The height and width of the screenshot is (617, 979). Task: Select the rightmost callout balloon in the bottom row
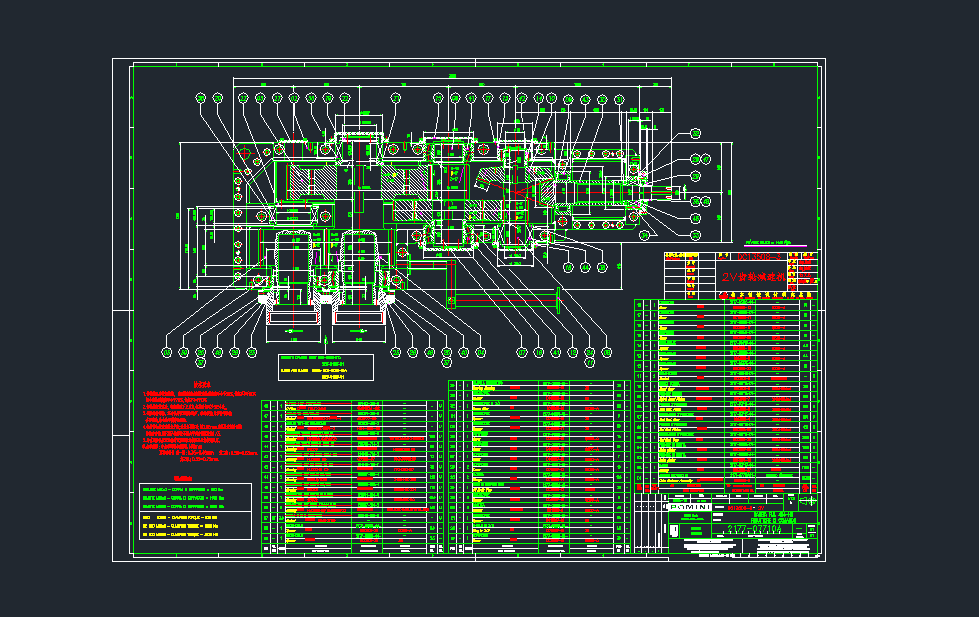(604, 352)
